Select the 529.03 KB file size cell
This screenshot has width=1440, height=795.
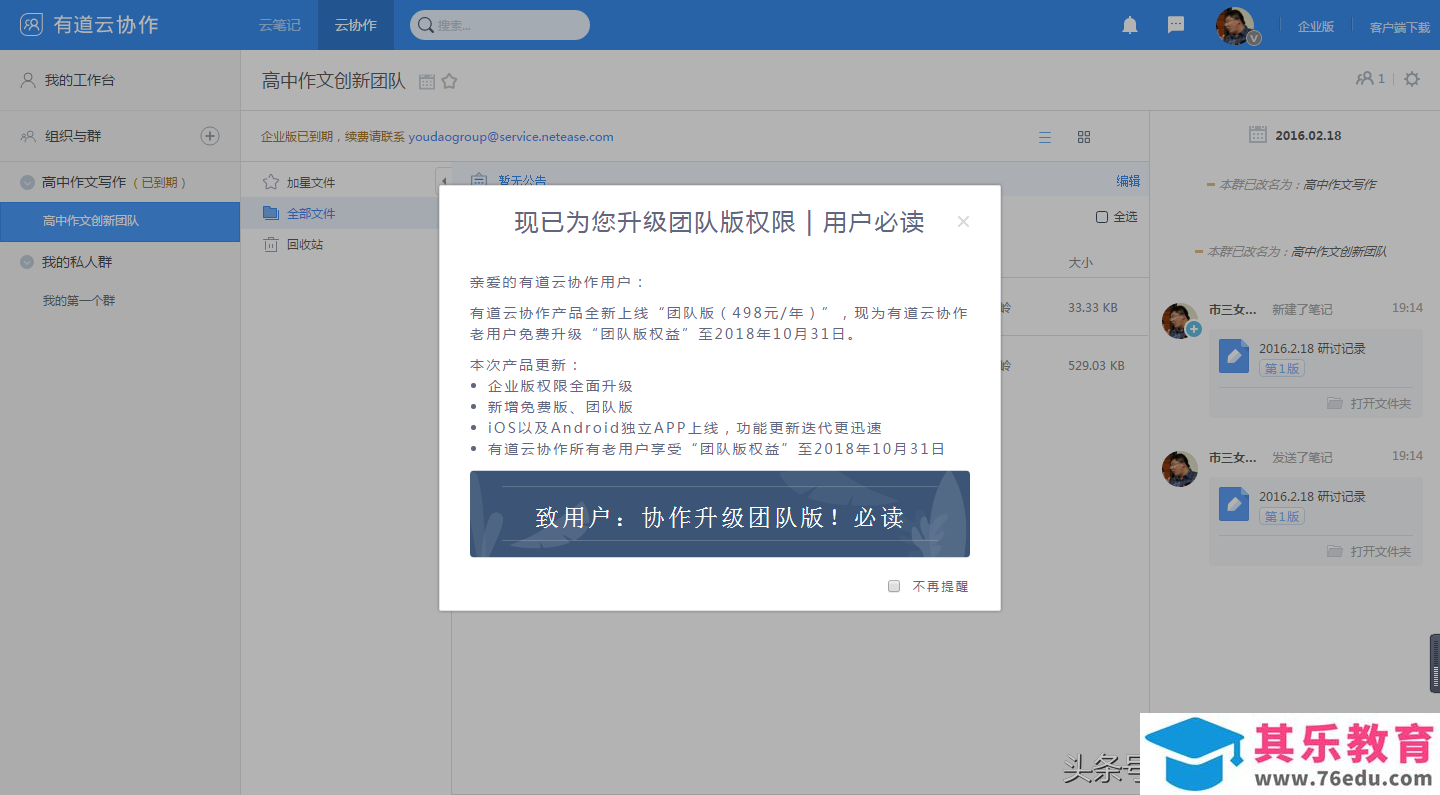(1096, 366)
